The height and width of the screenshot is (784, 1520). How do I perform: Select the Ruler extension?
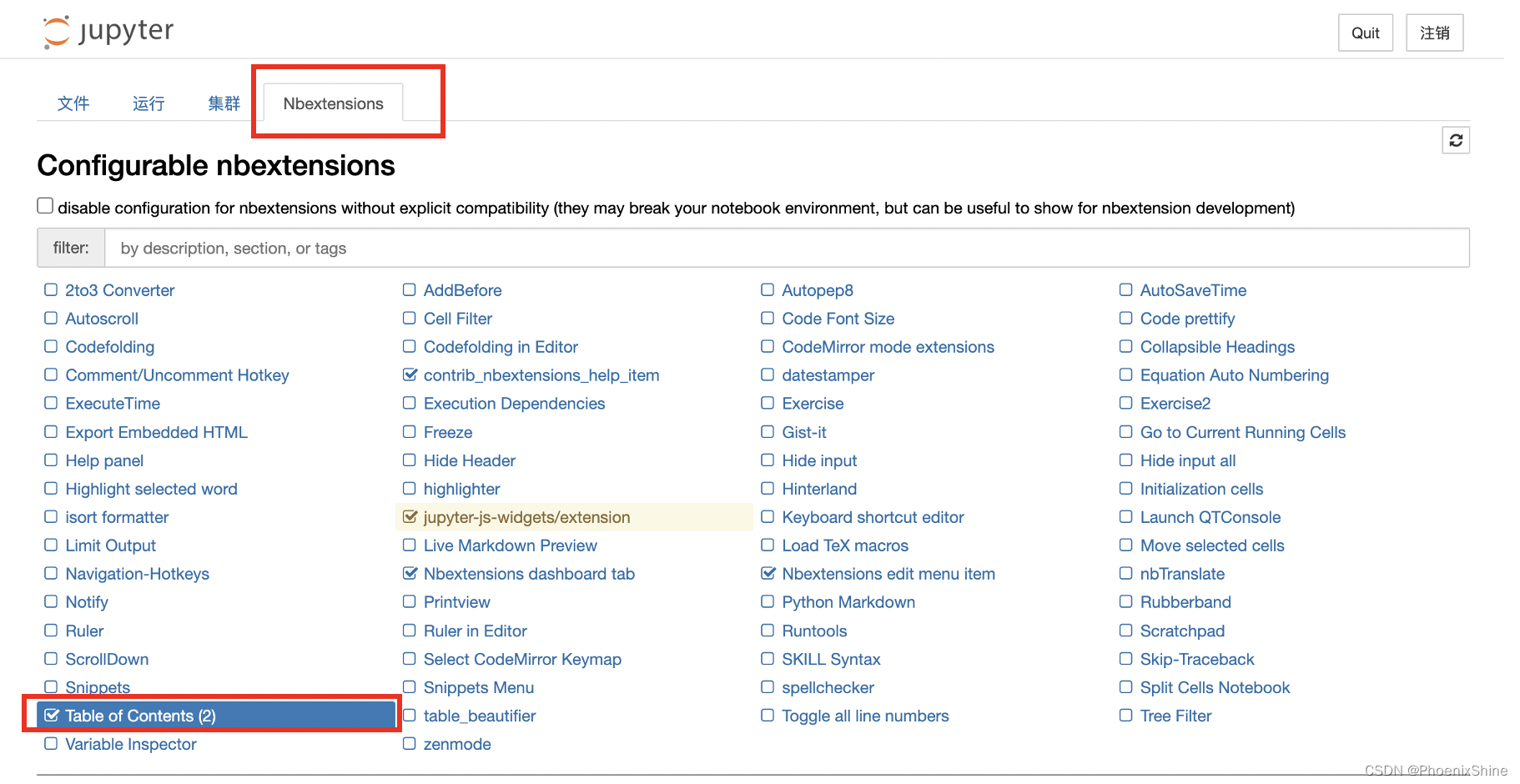coord(84,631)
